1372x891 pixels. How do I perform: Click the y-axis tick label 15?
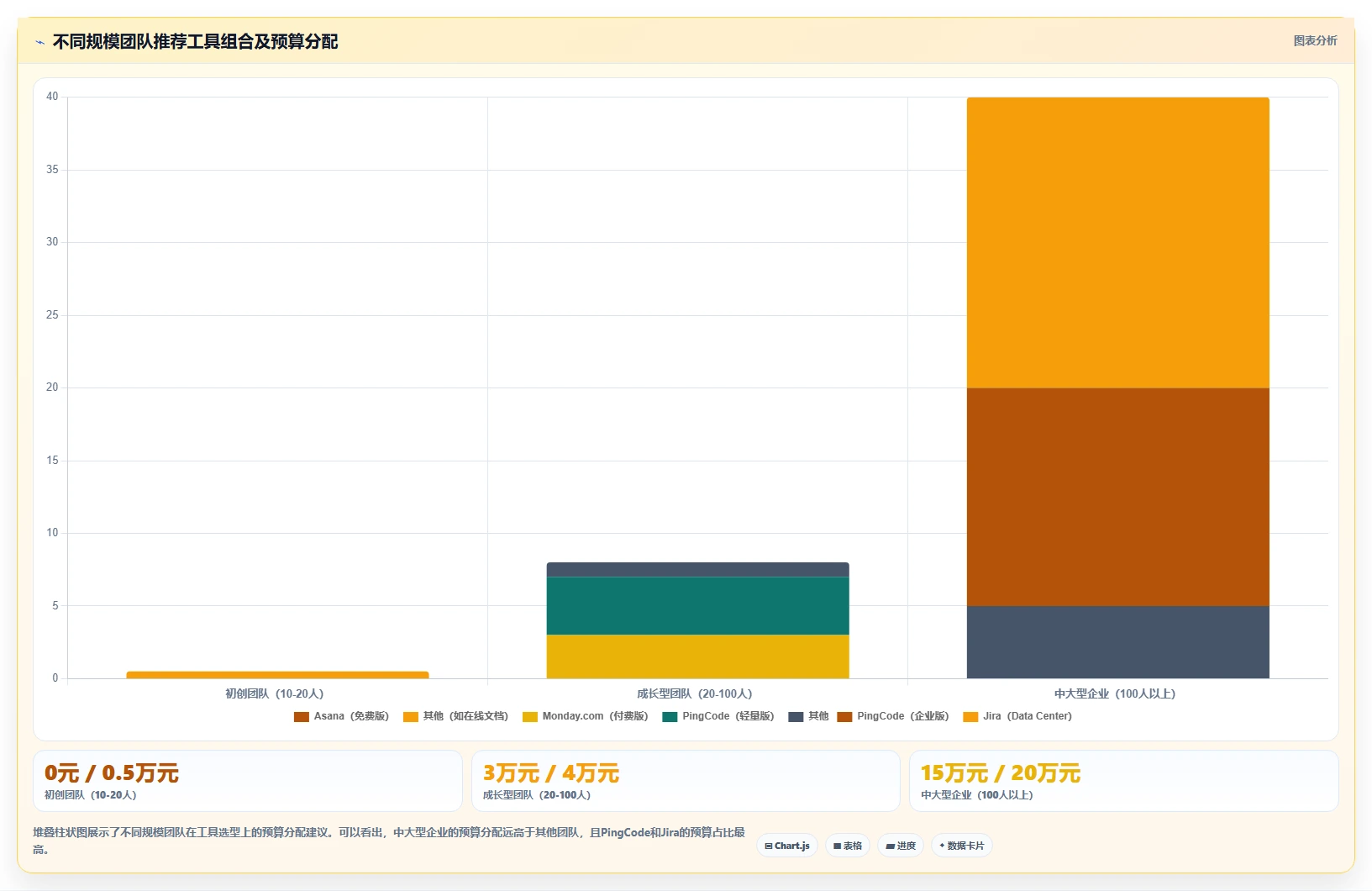click(x=52, y=461)
